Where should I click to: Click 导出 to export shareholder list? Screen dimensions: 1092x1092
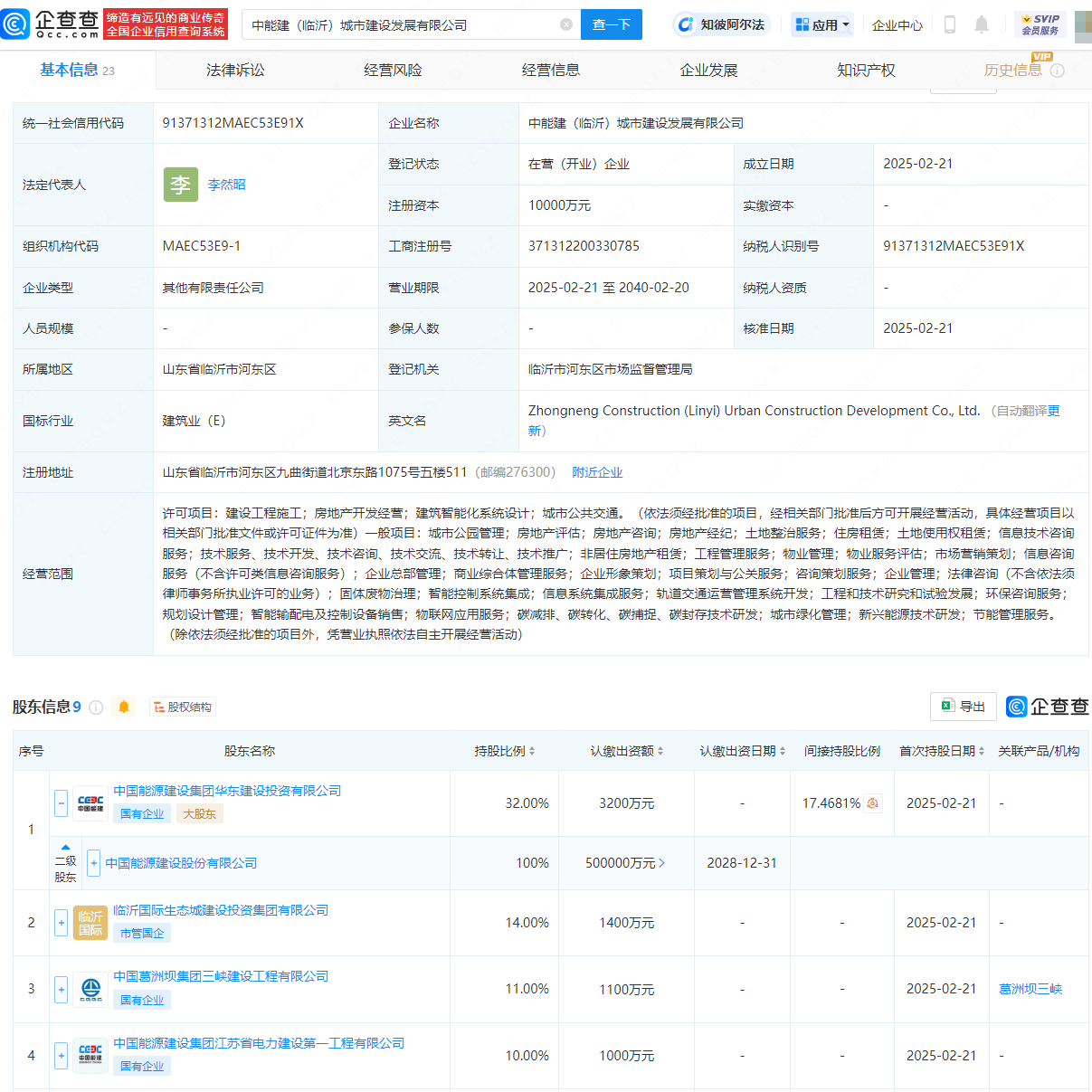[964, 707]
